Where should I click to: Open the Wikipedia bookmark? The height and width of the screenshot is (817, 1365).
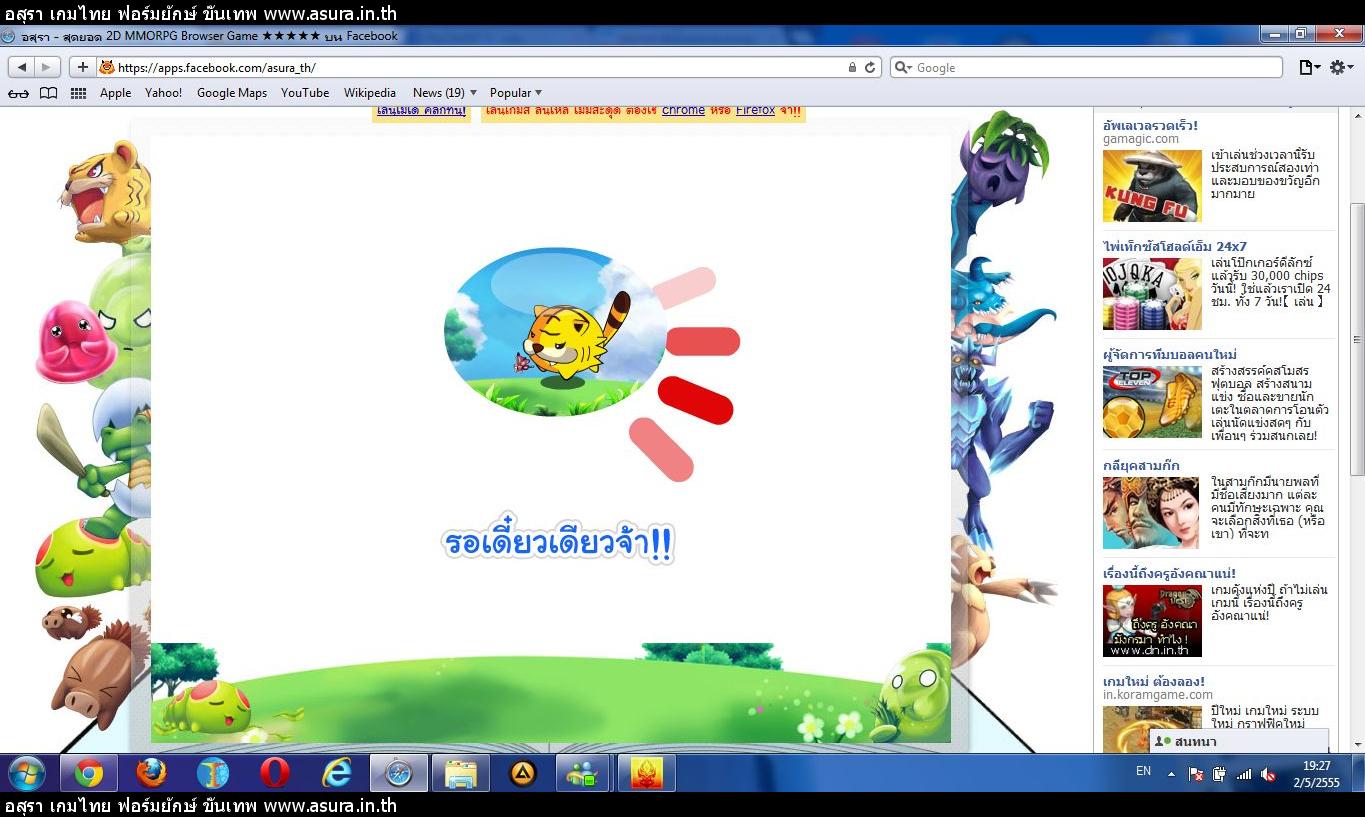pyautogui.click(x=370, y=93)
